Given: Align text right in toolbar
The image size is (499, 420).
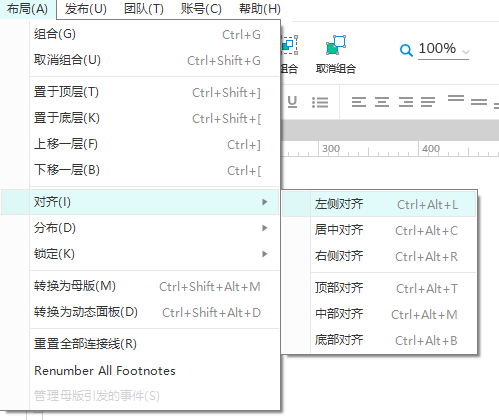Looking at the screenshot, I should pos(406,102).
